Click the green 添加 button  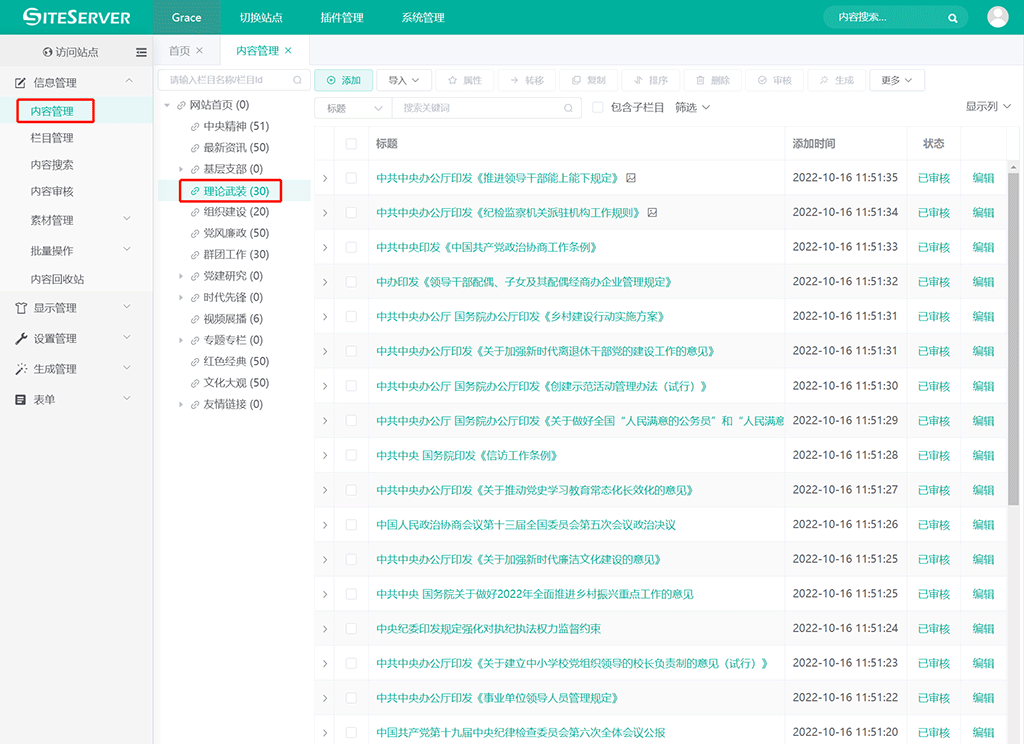coord(343,80)
